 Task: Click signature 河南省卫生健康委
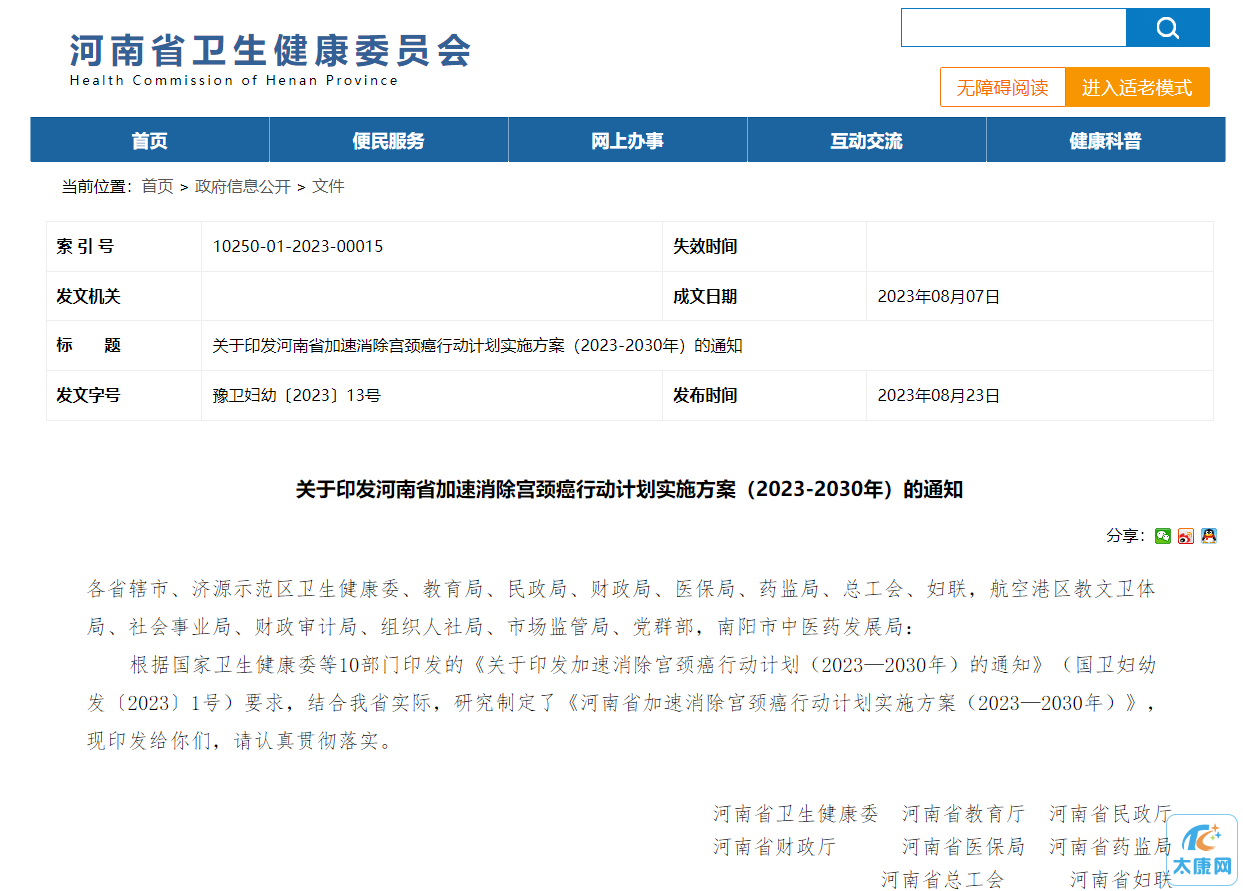[796, 814]
